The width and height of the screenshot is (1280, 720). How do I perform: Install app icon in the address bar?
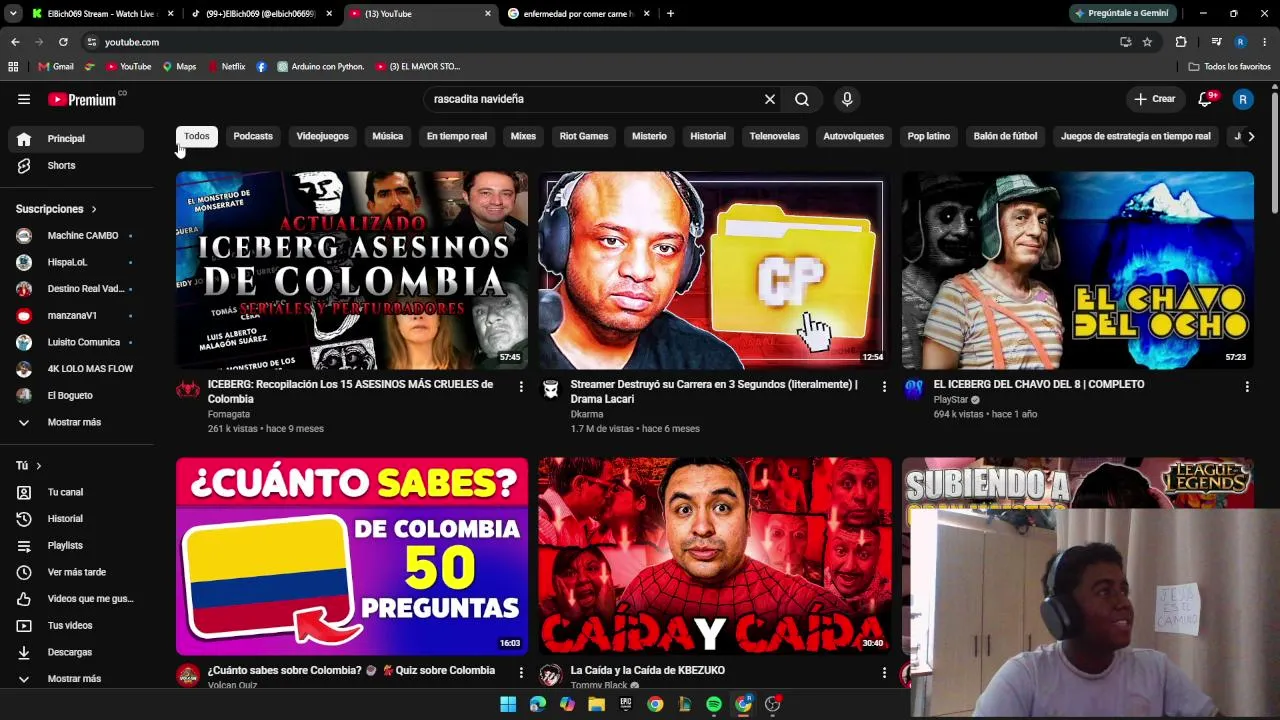pyautogui.click(x=1125, y=42)
